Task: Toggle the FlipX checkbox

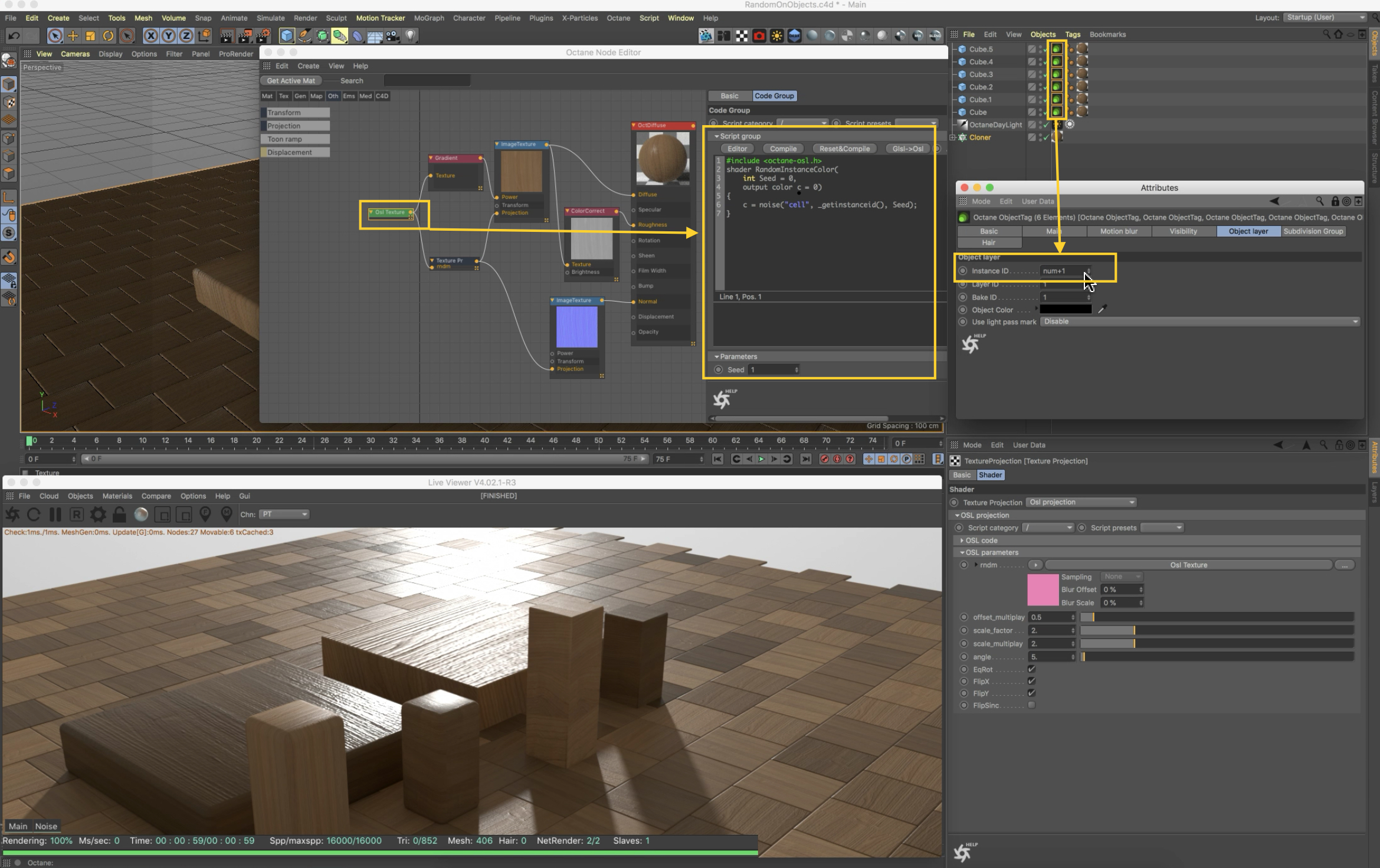Action: coord(1031,682)
